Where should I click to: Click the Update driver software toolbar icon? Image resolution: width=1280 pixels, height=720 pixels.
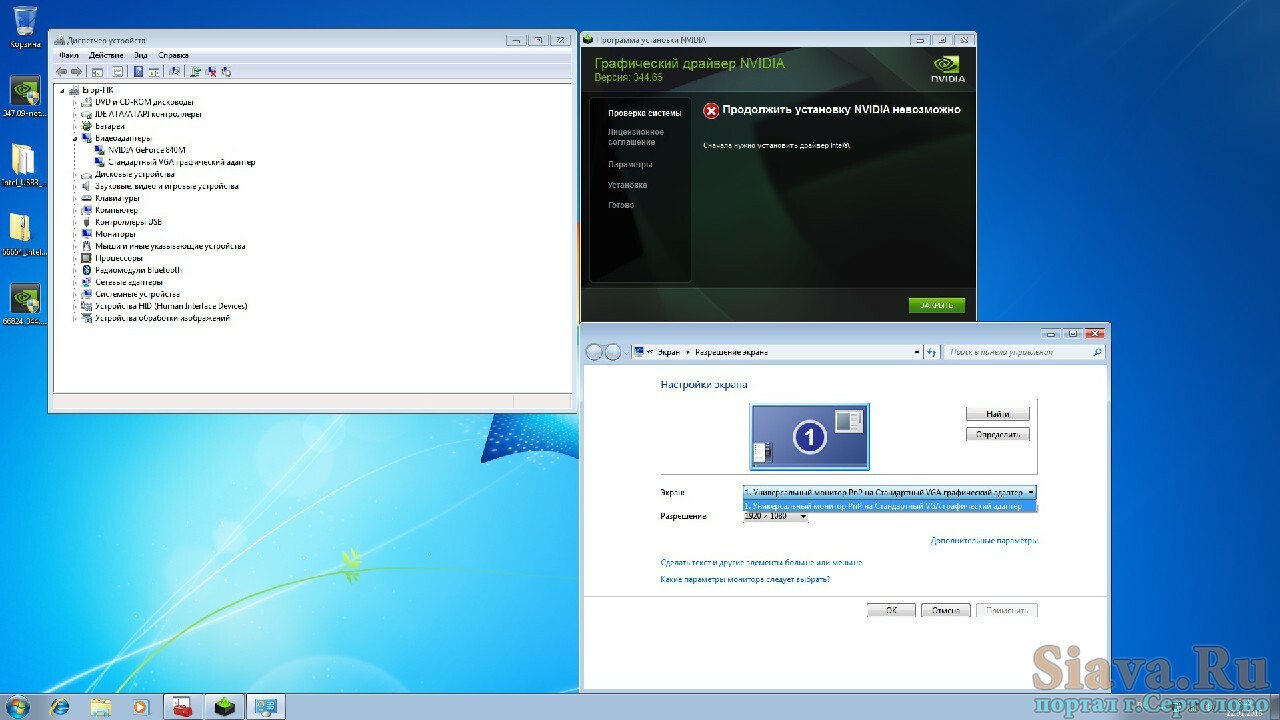196,72
